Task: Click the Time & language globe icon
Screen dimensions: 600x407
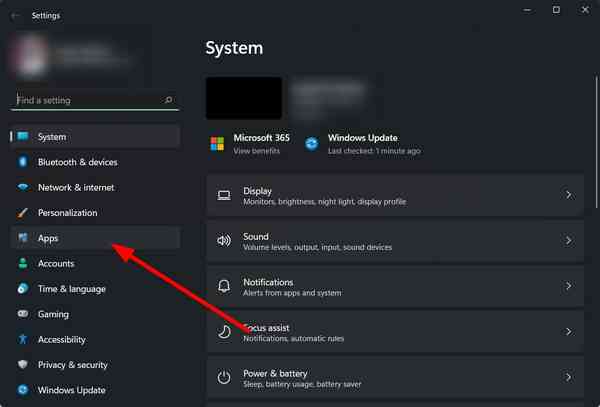Action: (x=22, y=289)
